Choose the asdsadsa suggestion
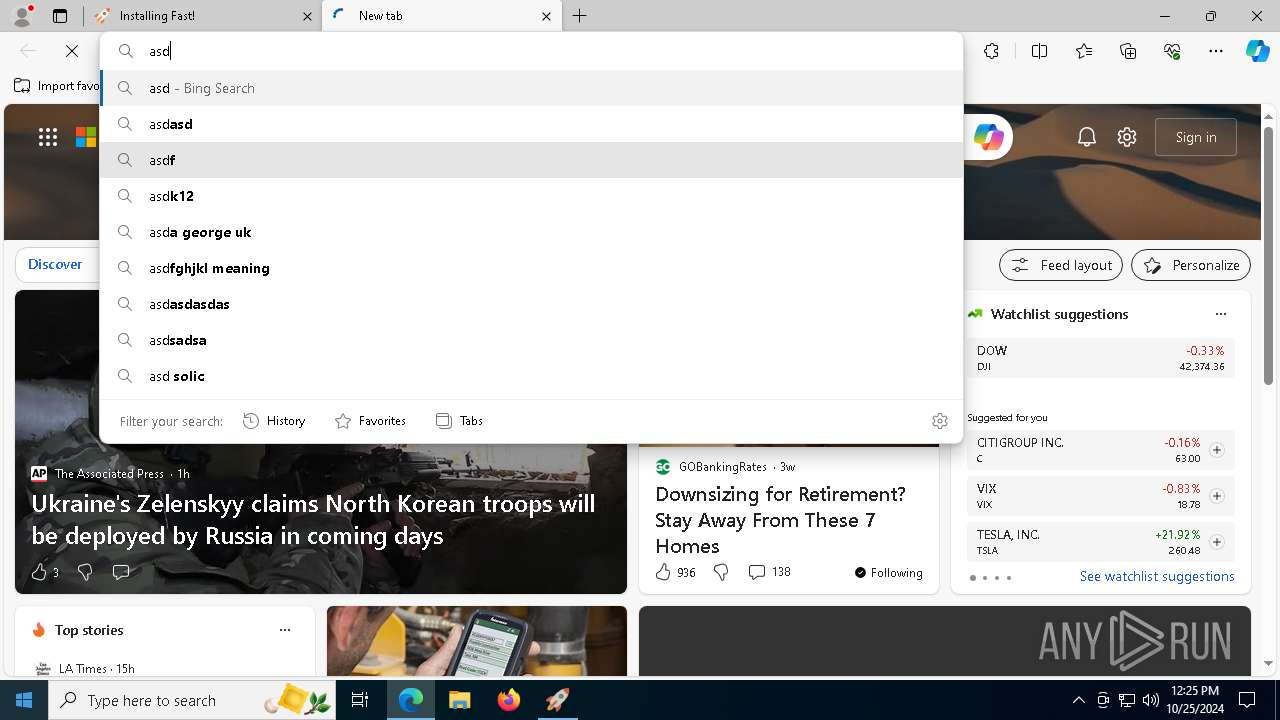Image resolution: width=1280 pixels, height=720 pixels. [x=532, y=340]
